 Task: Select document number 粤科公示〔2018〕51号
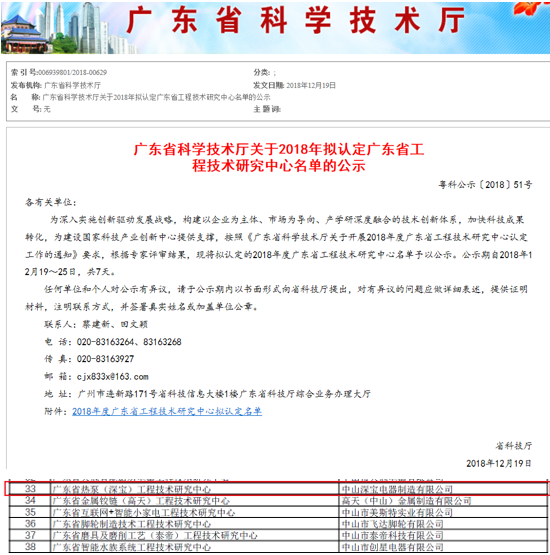(x=485, y=184)
